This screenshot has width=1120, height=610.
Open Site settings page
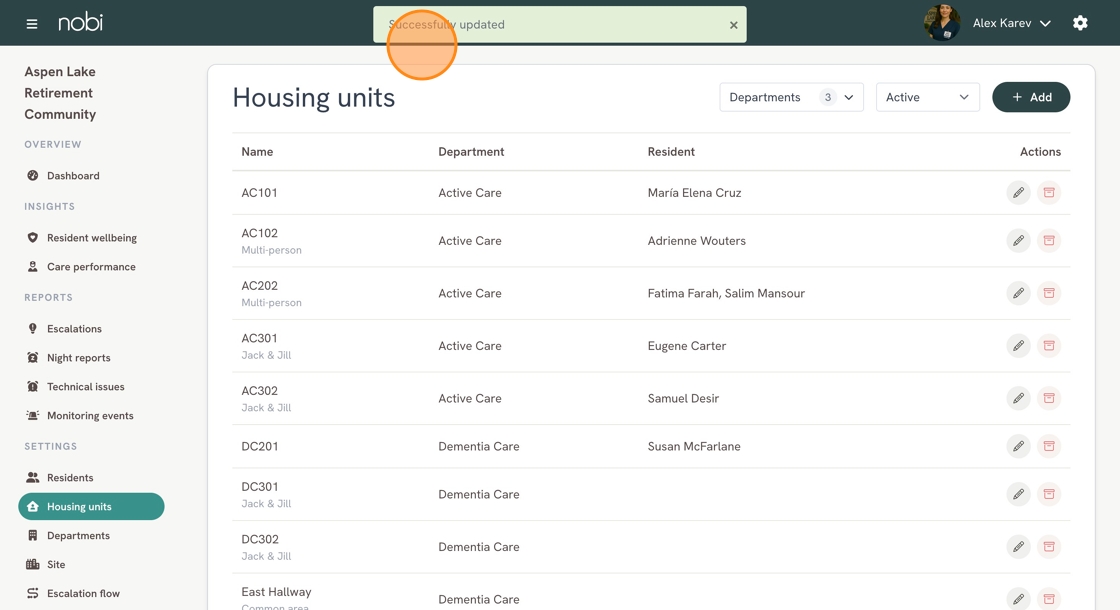pos(91,564)
